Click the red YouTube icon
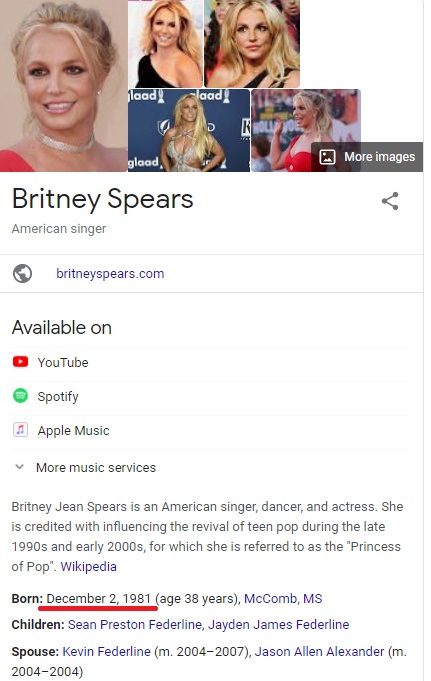This screenshot has width=431, height=681. (x=20, y=362)
